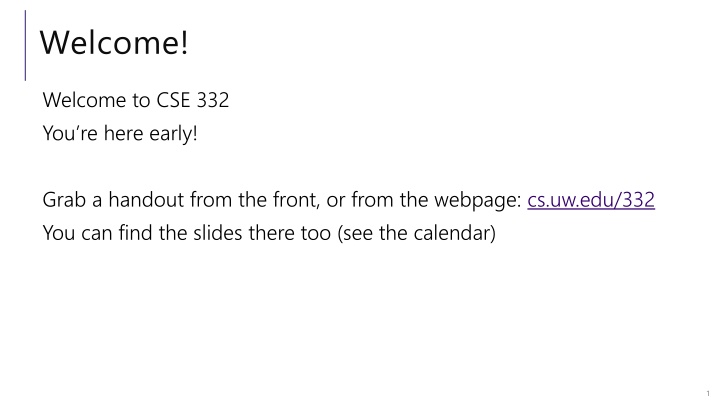The height and width of the screenshot is (405, 720).
Task: Select the "Welcome to CSE 332" line
Action: [136, 100]
